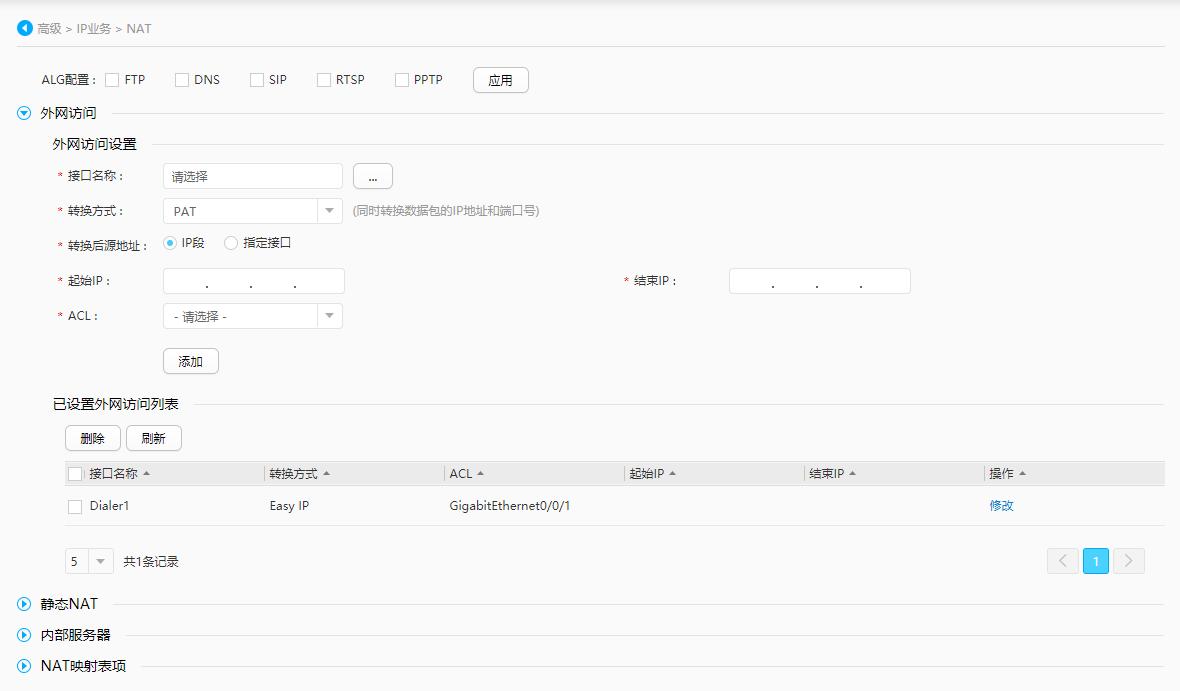Open the ACL selection dropdown

330,315
